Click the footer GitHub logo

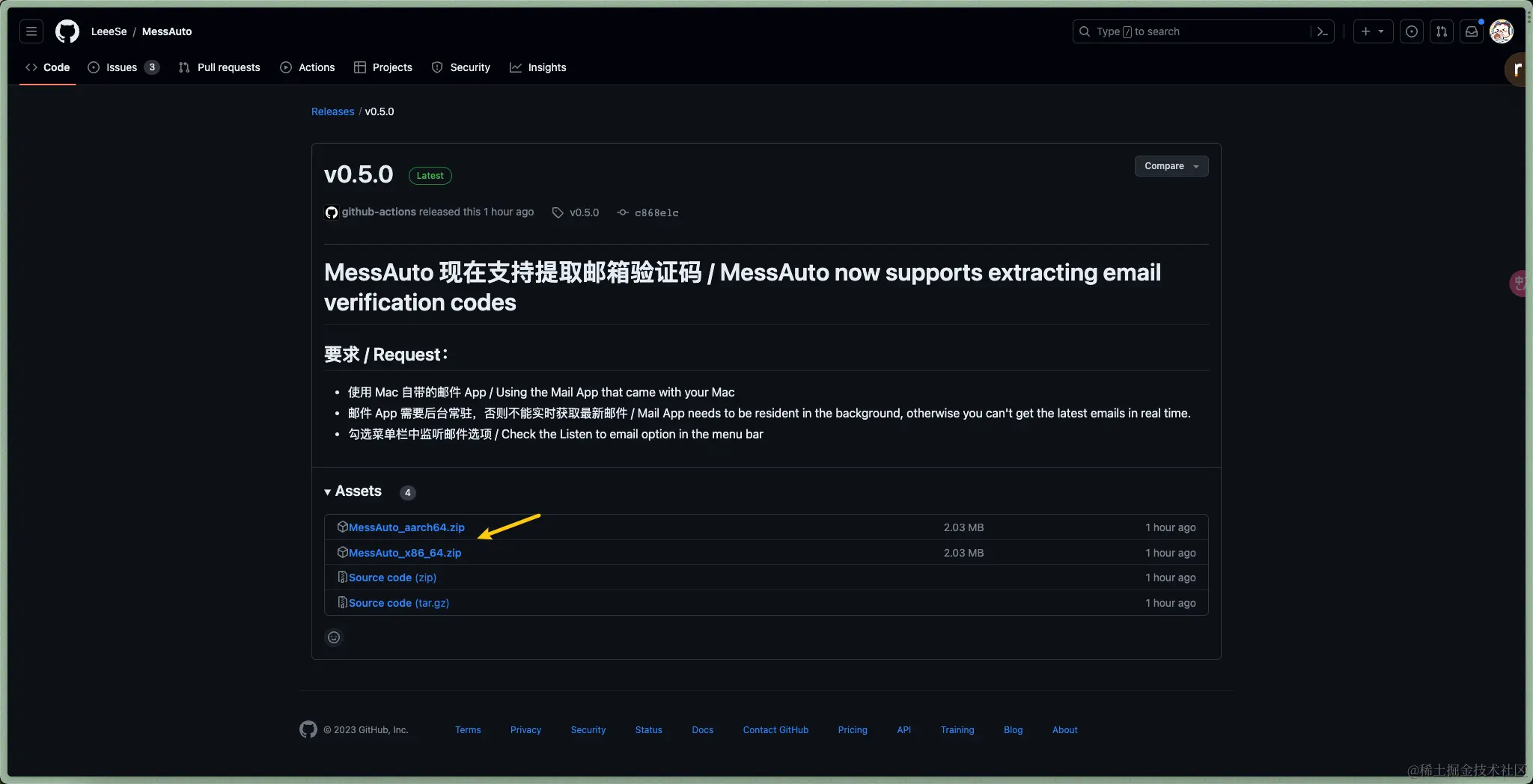click(308, 729)
